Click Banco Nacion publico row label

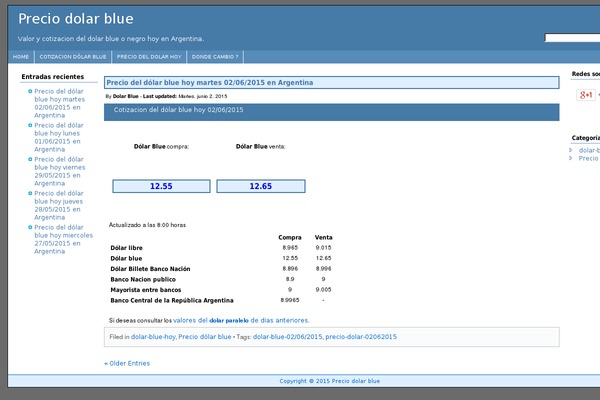point(143,279)
